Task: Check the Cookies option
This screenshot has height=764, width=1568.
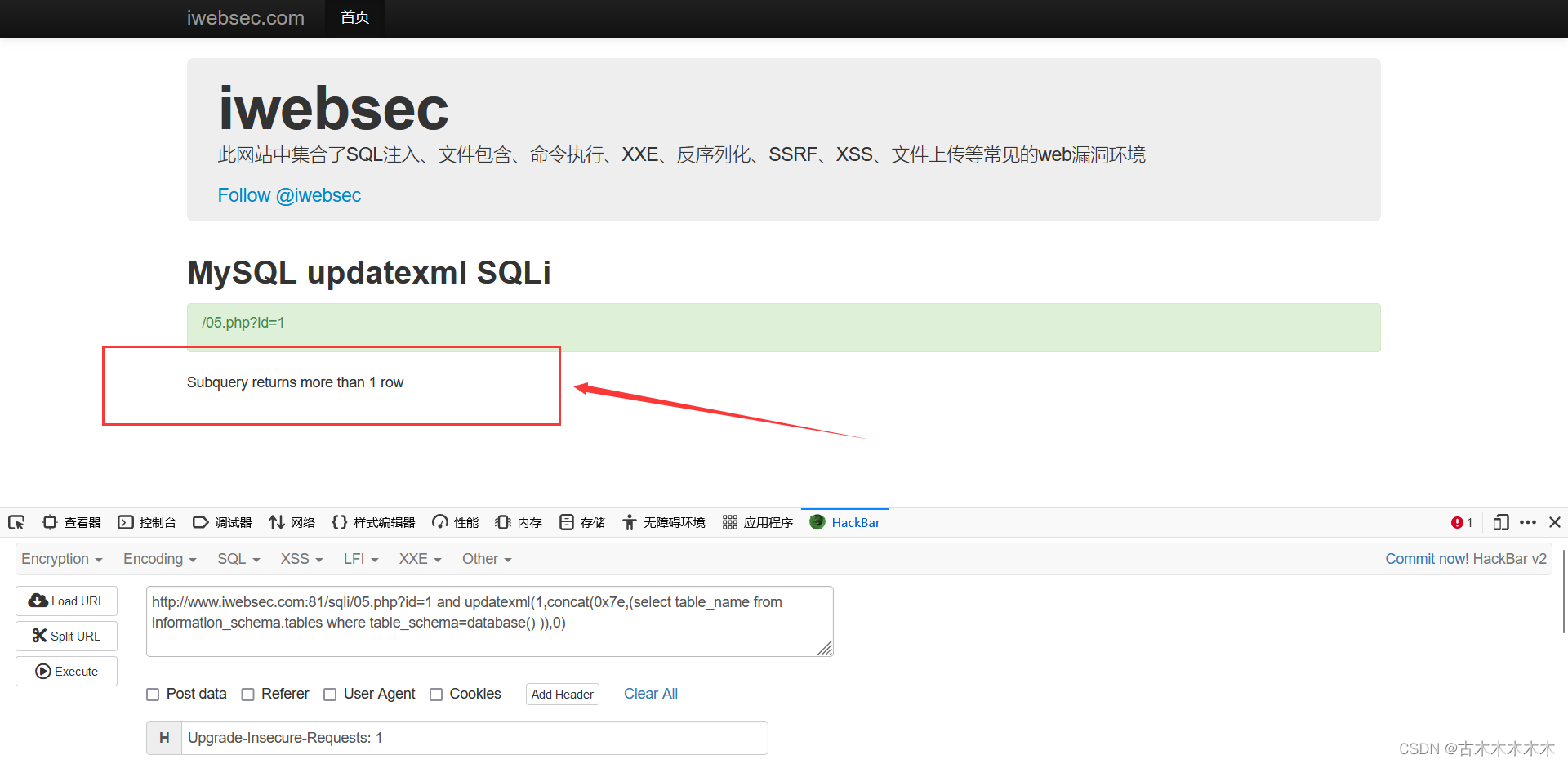Action: click(x=437, y=694)
